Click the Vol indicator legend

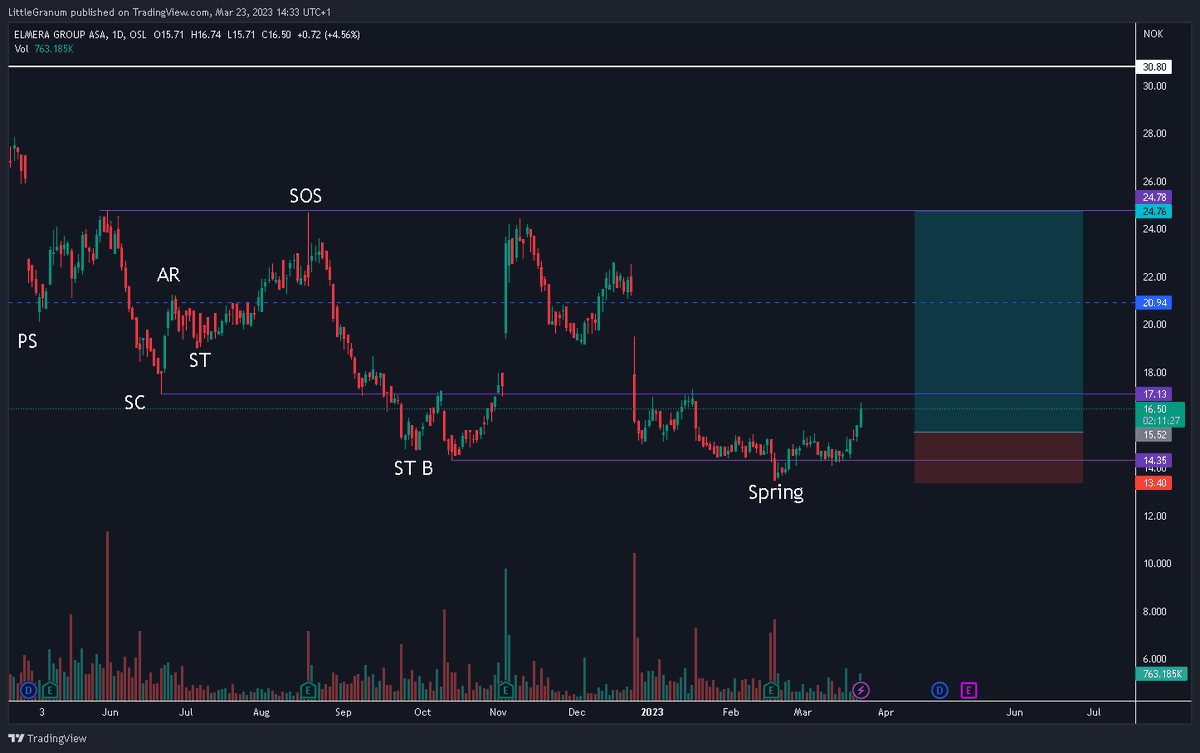click(x=46, y=48)
